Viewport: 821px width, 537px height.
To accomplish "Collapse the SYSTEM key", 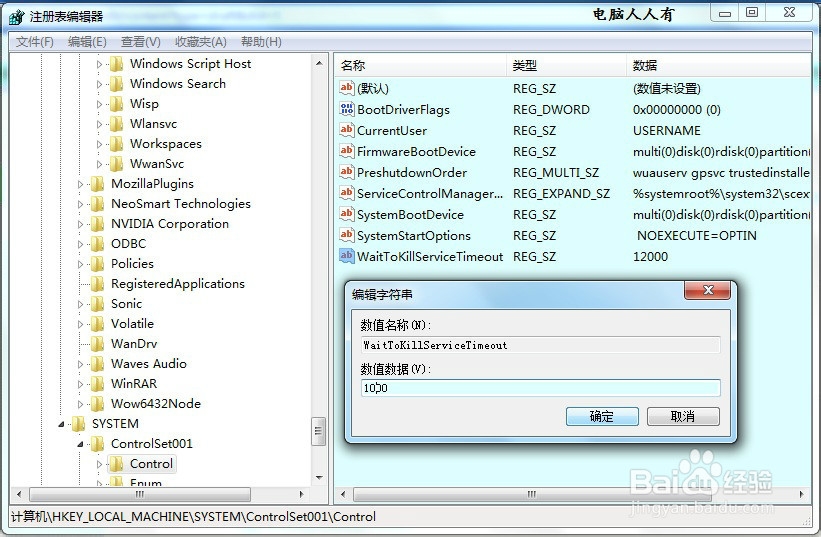I will 61,424.
